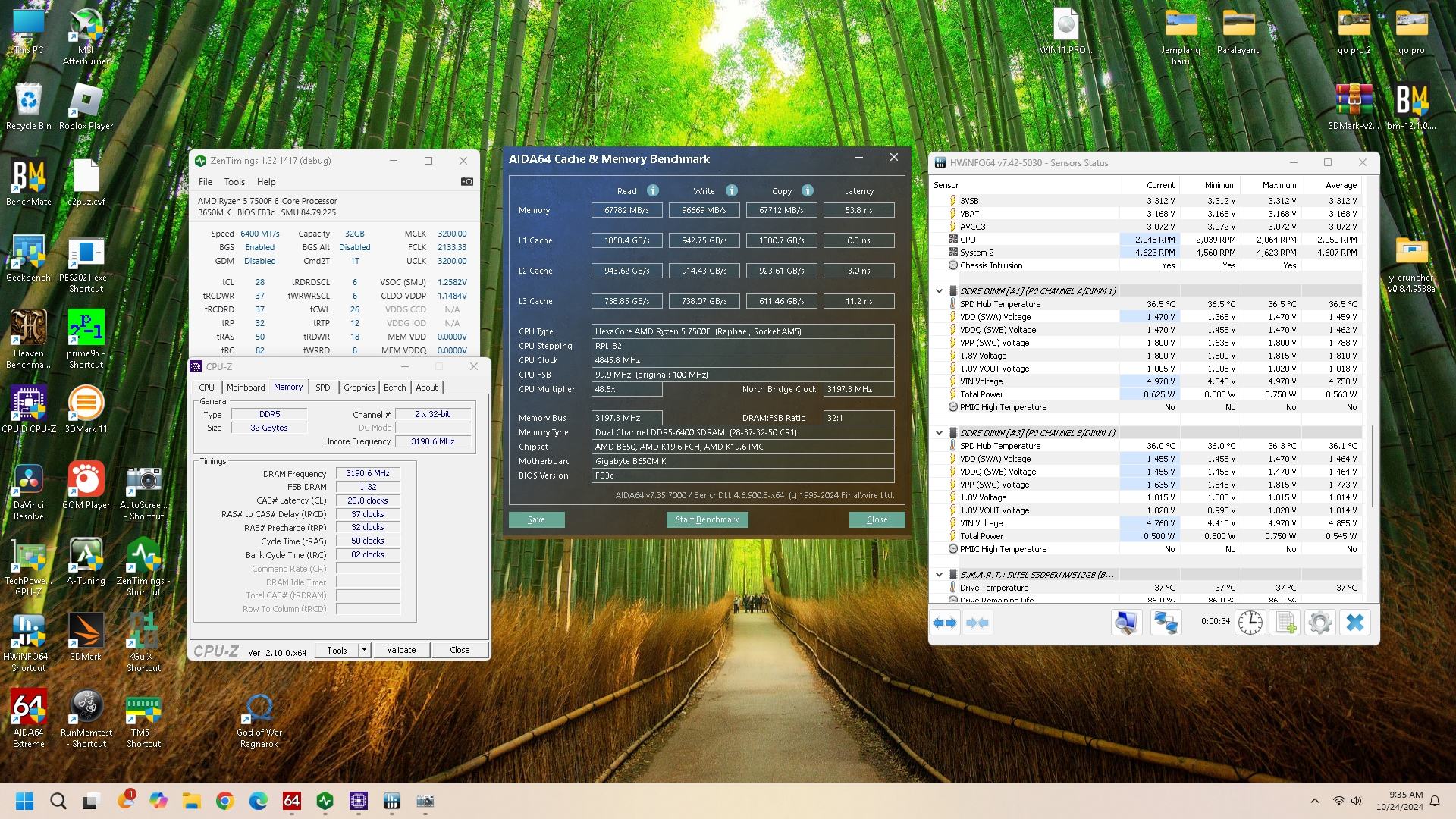
Task: Collapse S.M.A.R.T. Intel SSD sensor group
Action: point(939,575)
